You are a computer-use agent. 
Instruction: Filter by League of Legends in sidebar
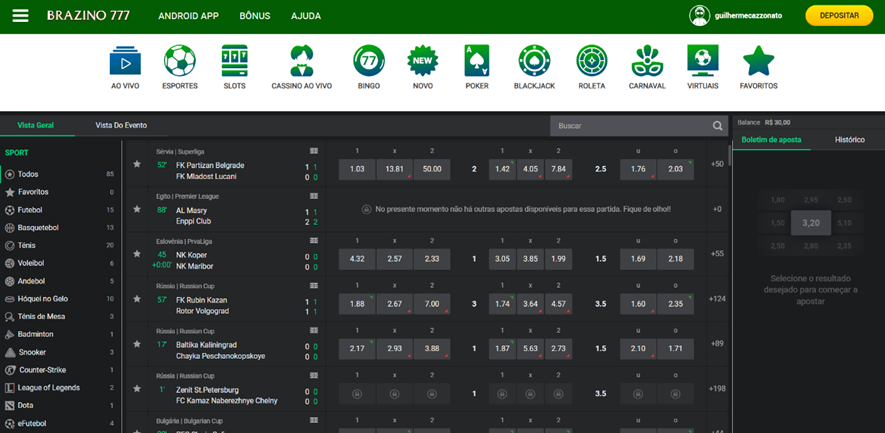59,388
